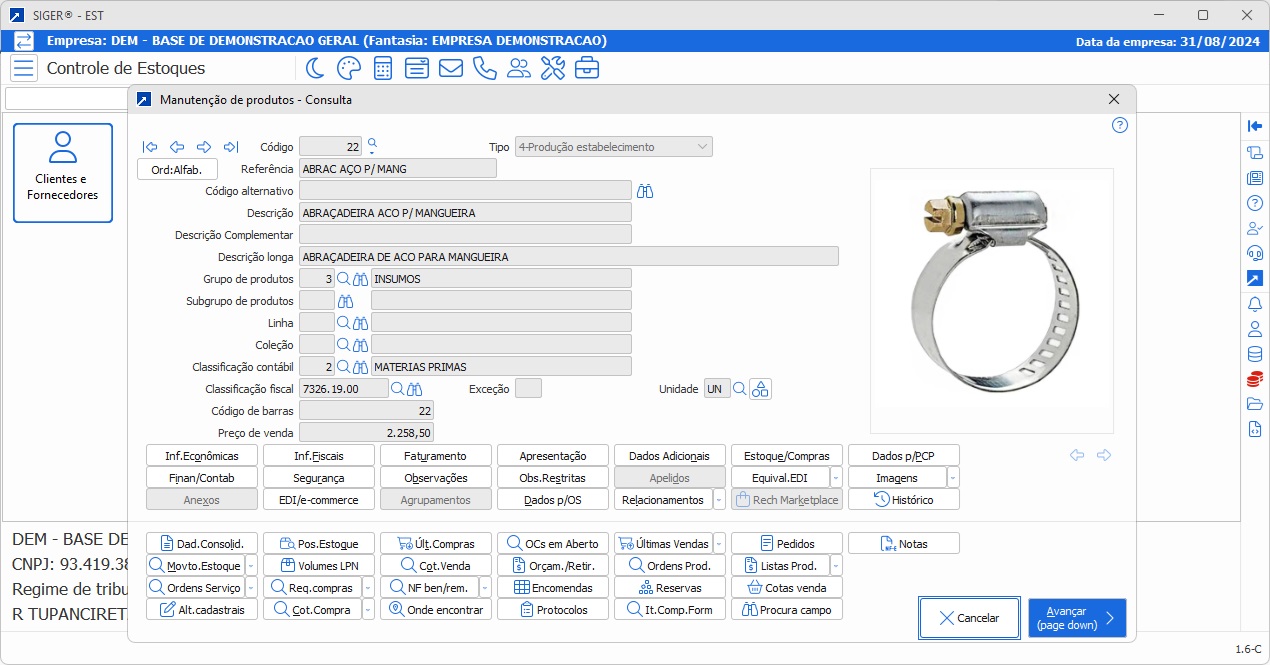Open the Inf.Econômicas section

(202, 456)
